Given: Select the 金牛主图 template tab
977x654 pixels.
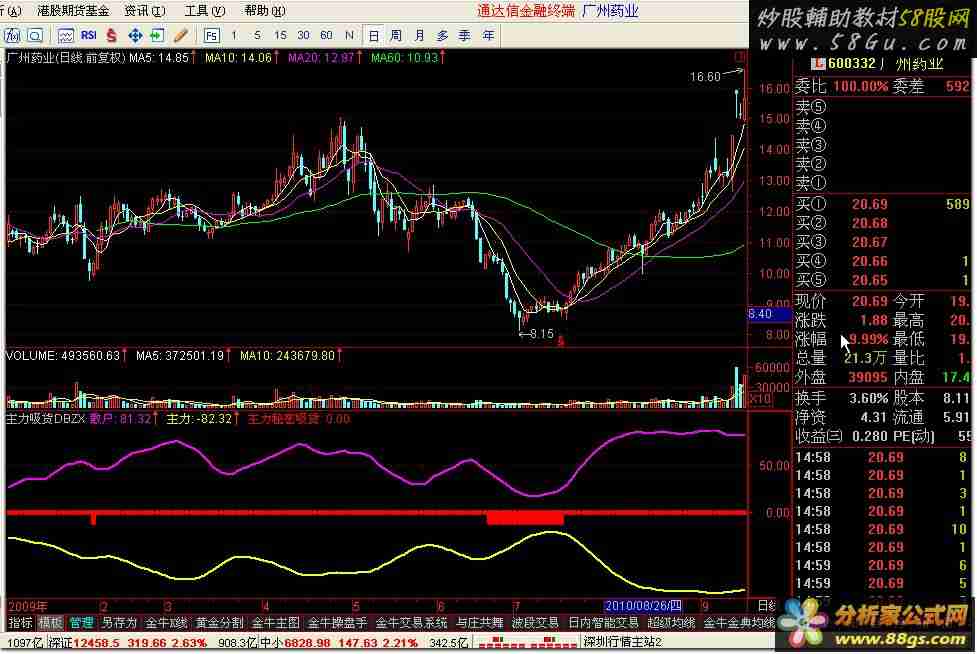Looking at the screenshot, I should click(x=276, y=622).
